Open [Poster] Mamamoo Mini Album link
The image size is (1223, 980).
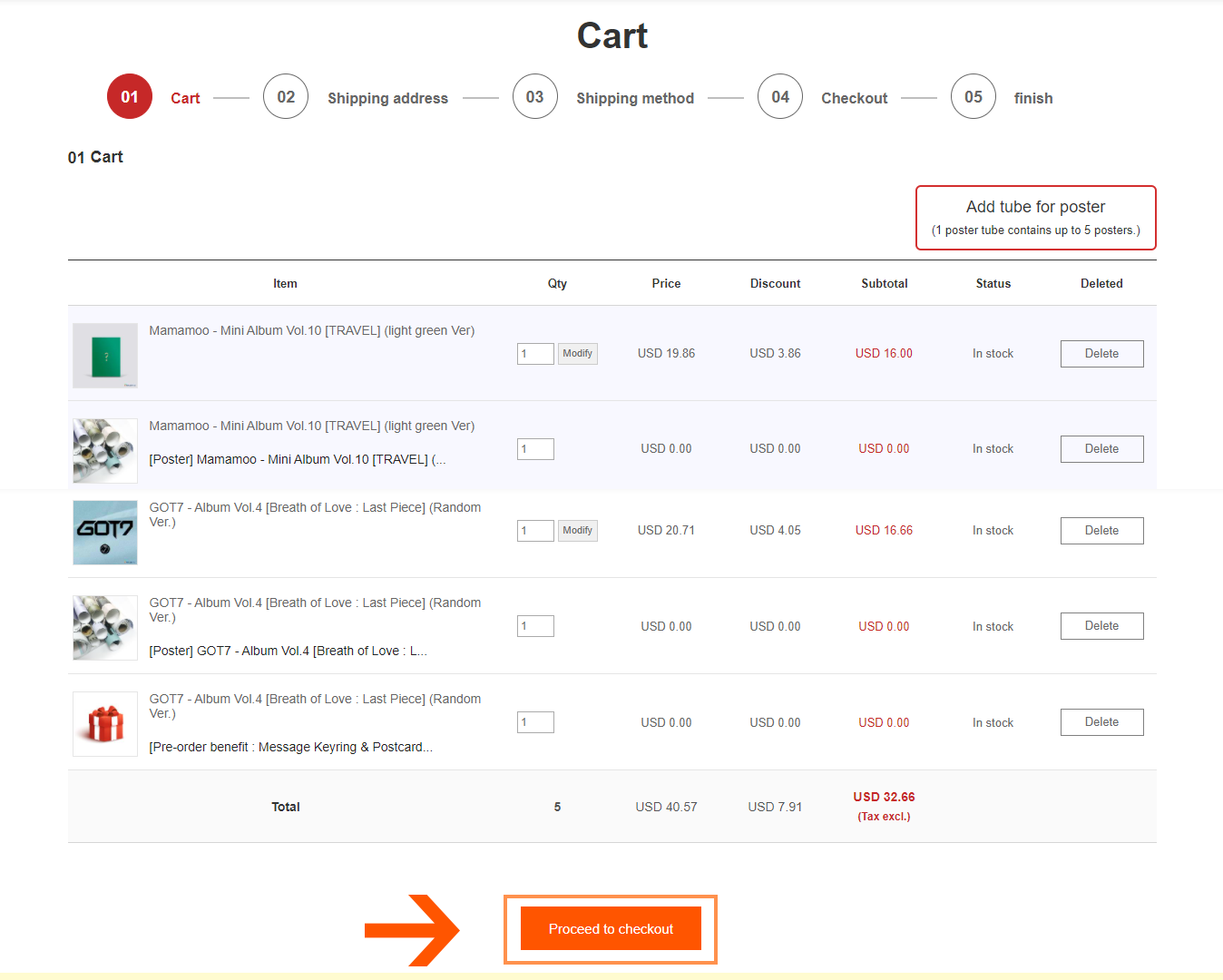pyautogui.click(x=298, y=459)
